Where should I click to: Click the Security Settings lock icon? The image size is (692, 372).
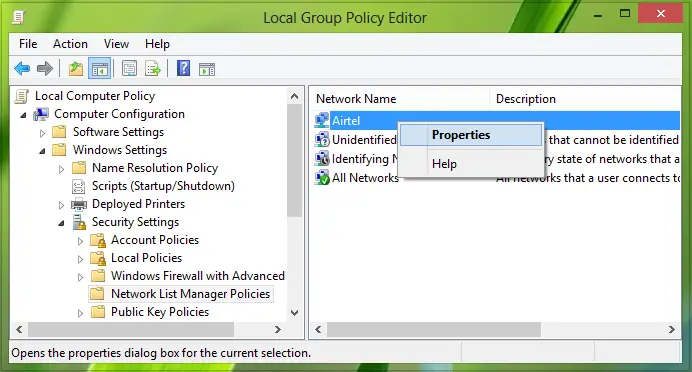[x=79, y=222]
